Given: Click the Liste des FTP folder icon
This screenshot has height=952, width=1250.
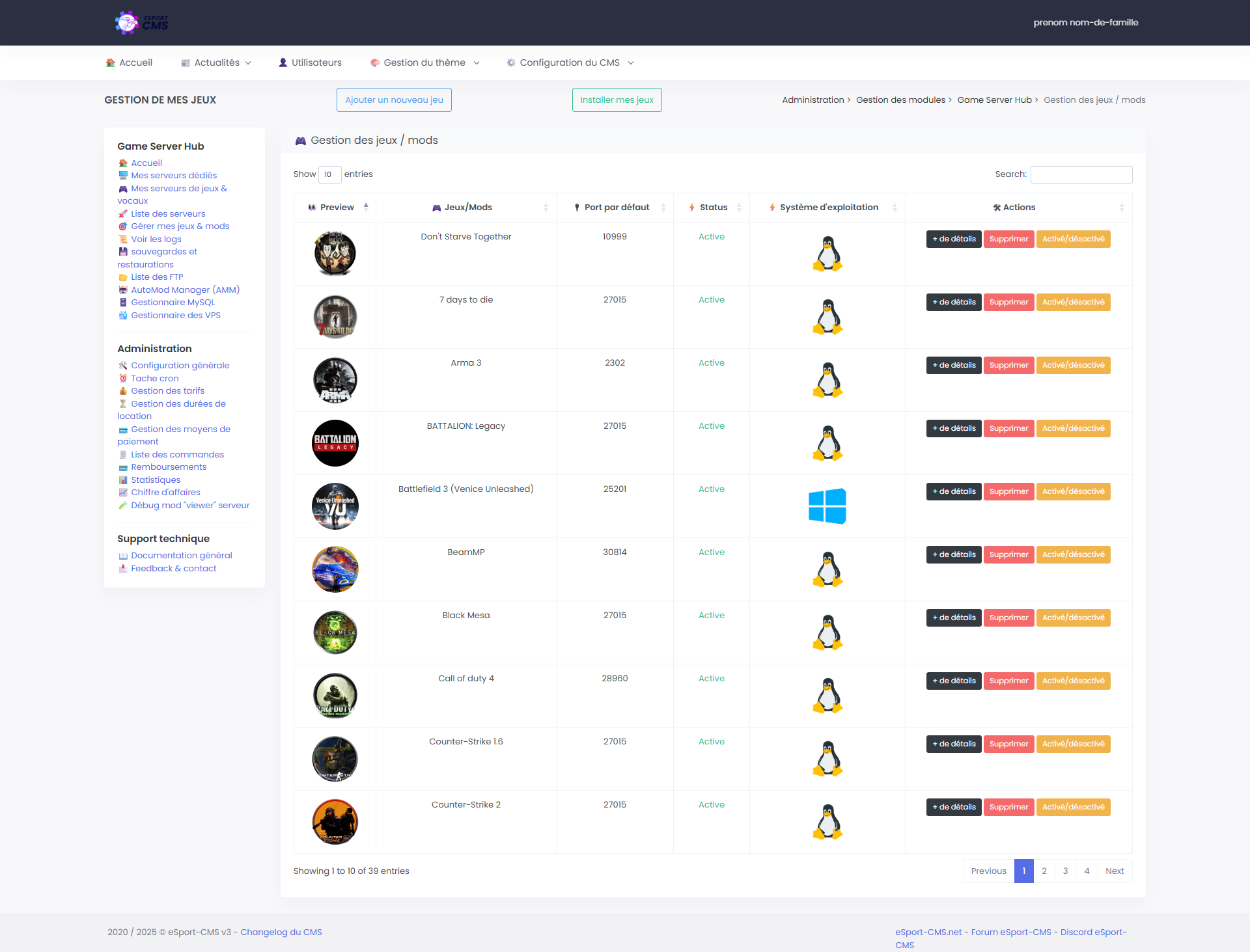Looking at the screenshot, I should click(x=123, y=277).
